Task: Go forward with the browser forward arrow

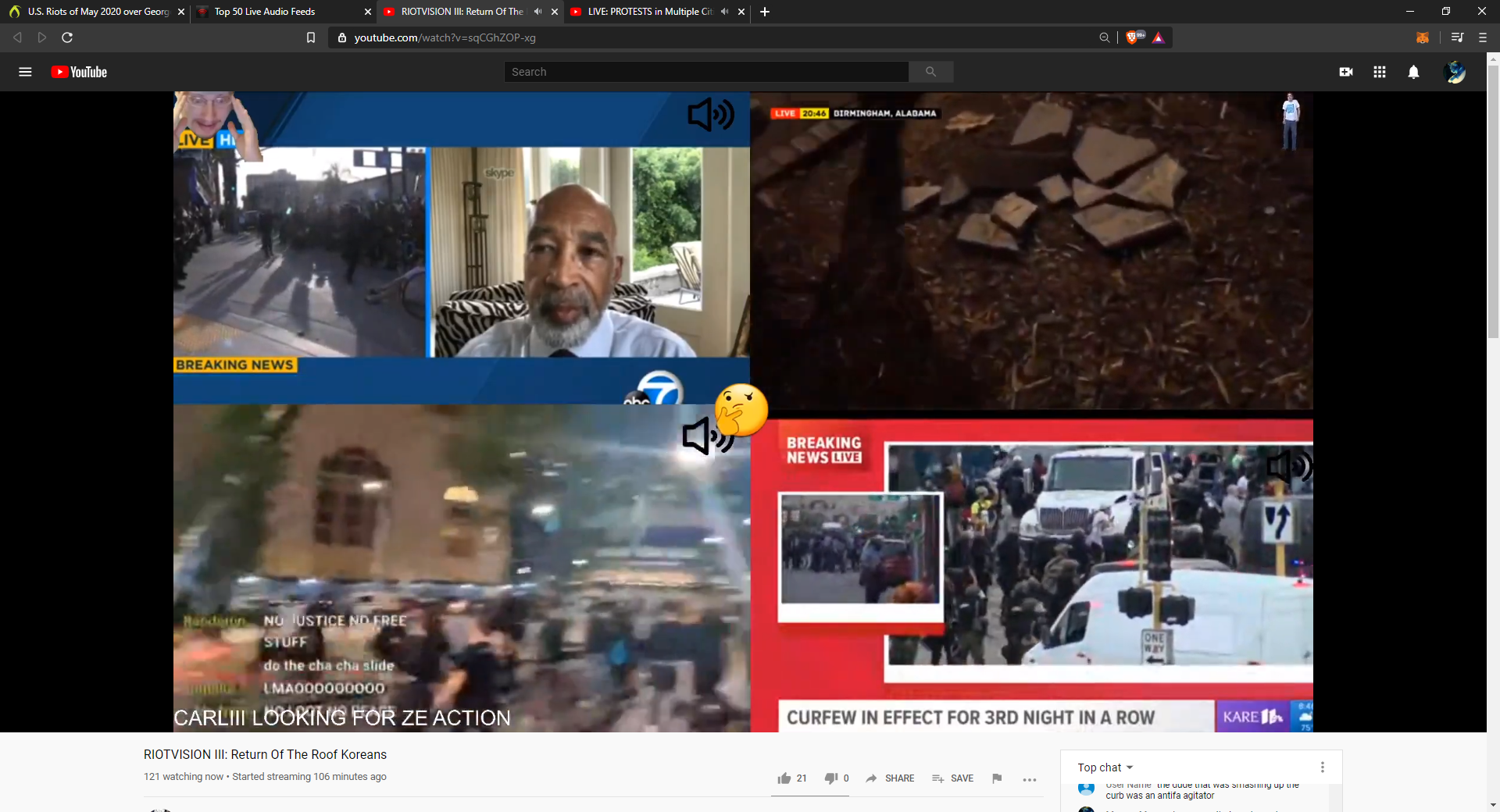Action: pos(42,37)
